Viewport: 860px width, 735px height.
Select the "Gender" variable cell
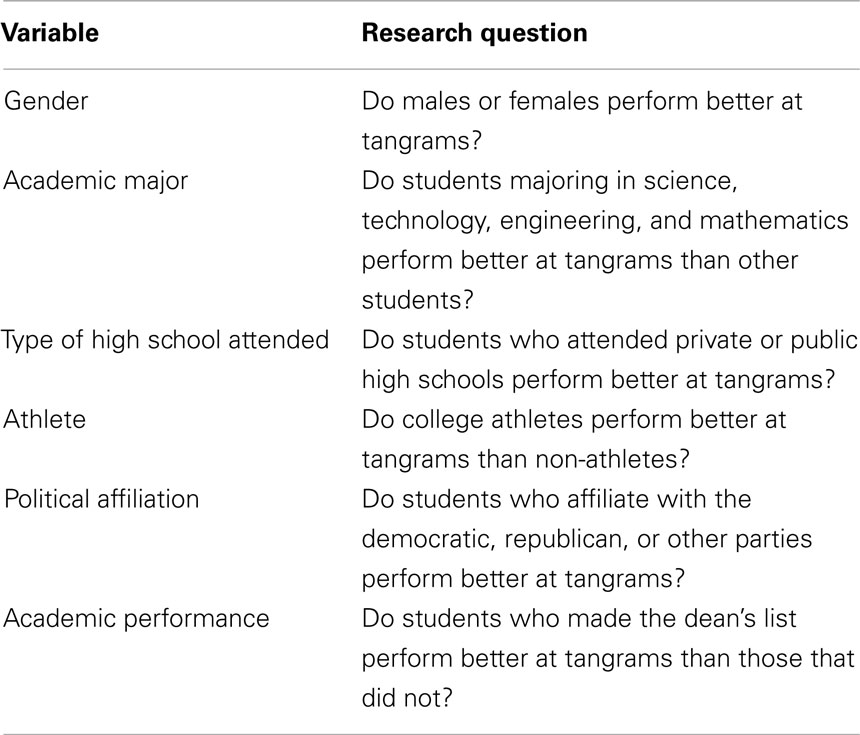pyautogui.click(x=46, y=101)
